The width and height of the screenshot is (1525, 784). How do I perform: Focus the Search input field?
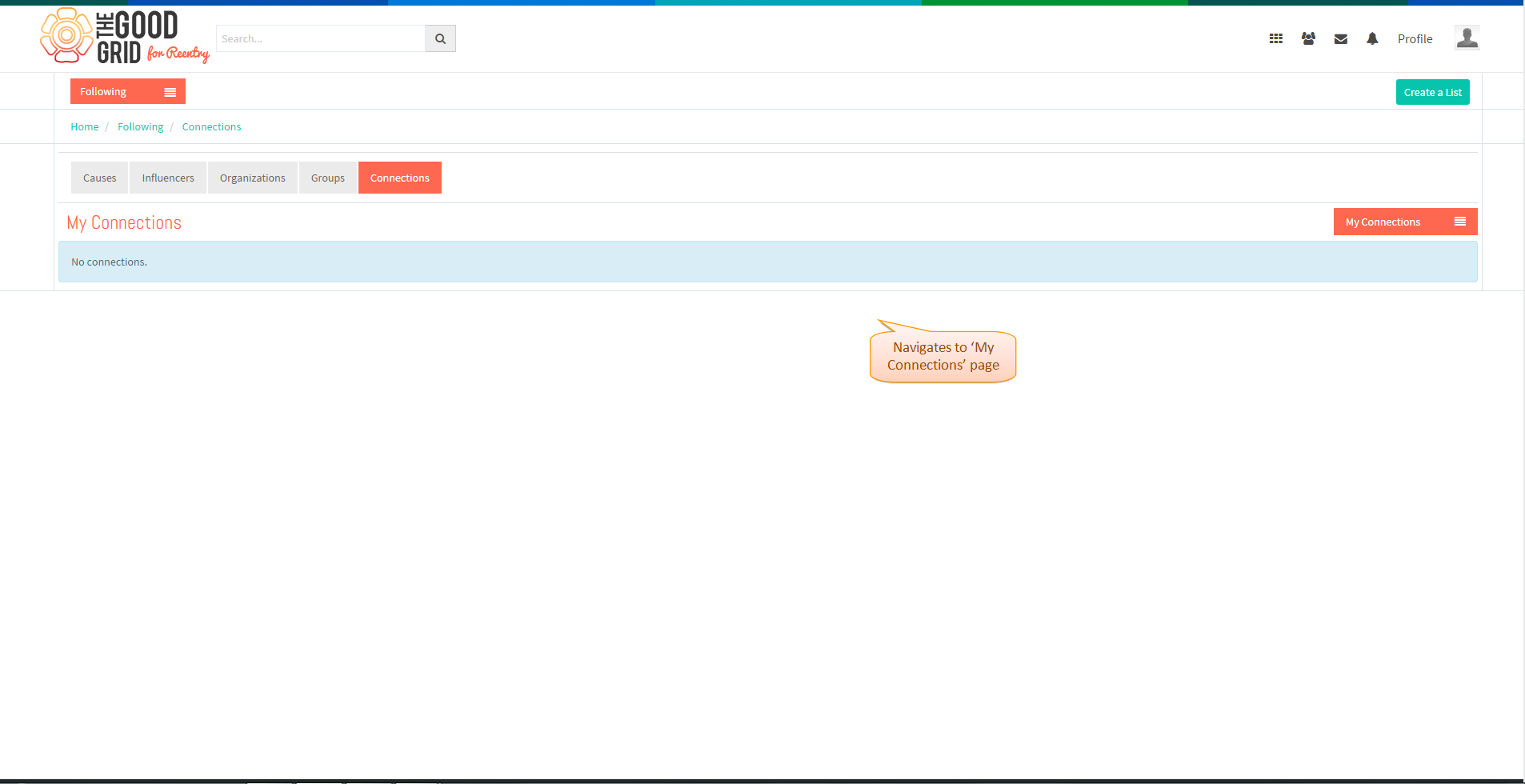[320, 38]
